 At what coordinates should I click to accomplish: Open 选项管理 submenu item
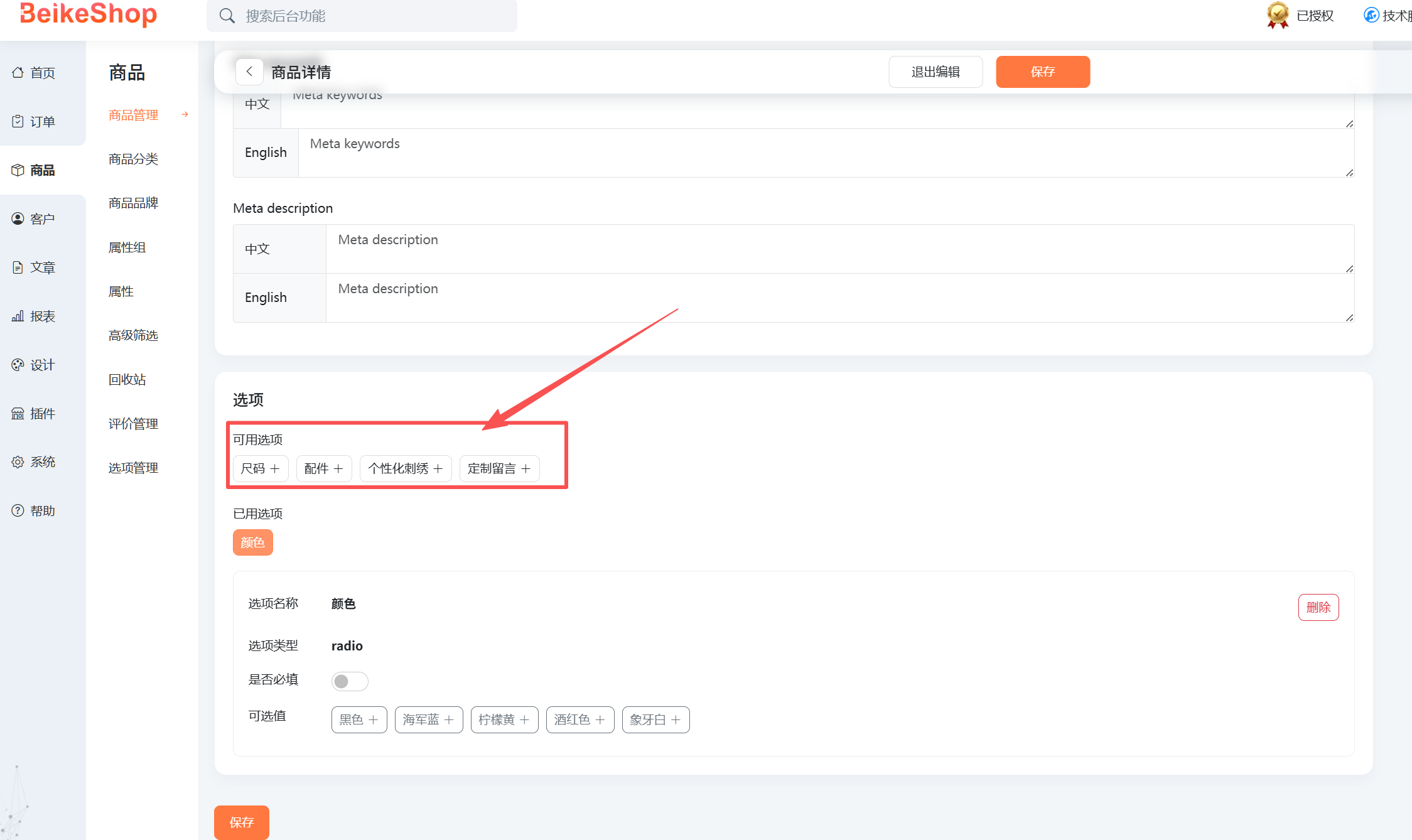(x=133, y=468)
